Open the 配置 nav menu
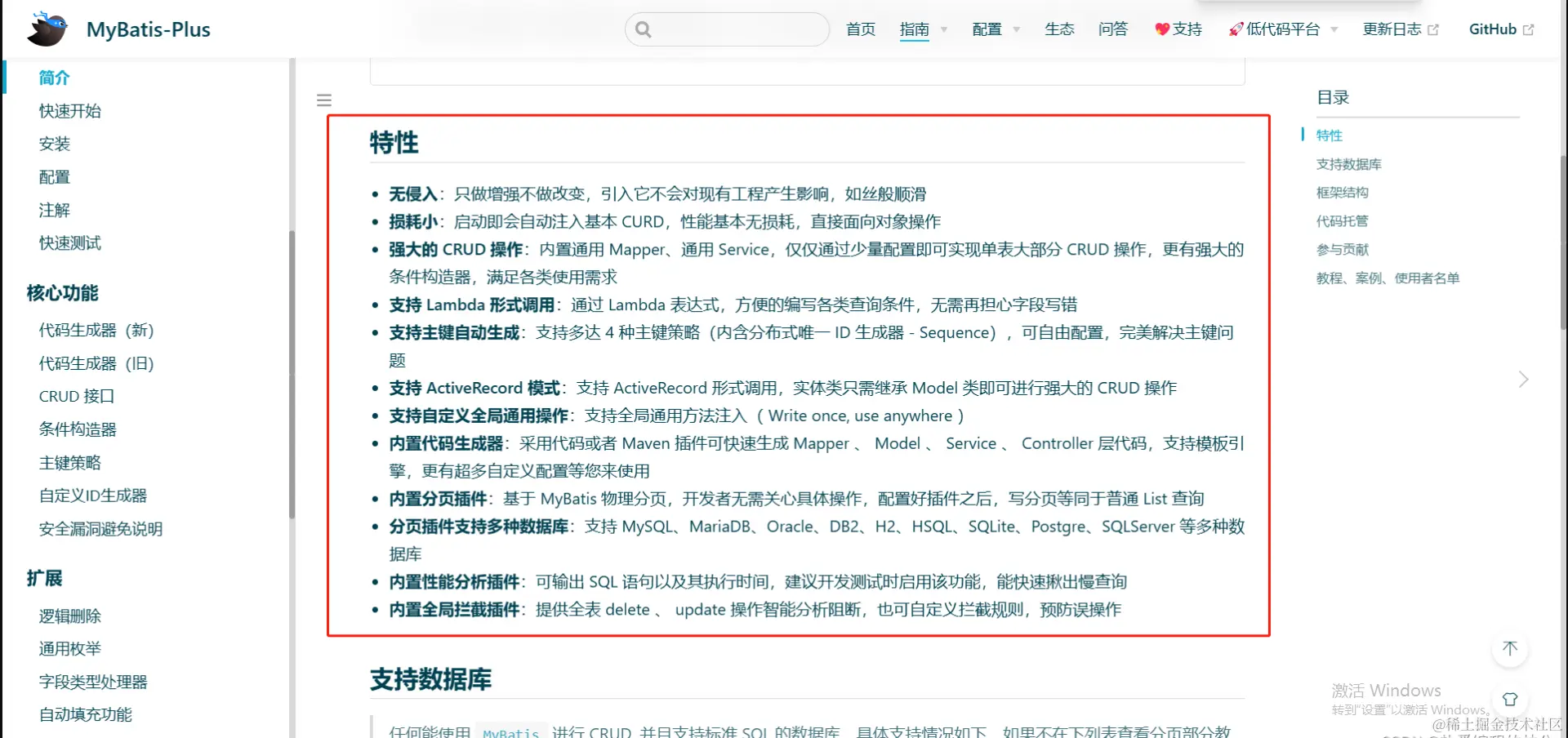The image size is (1568, 738). [x=987, y=29]
